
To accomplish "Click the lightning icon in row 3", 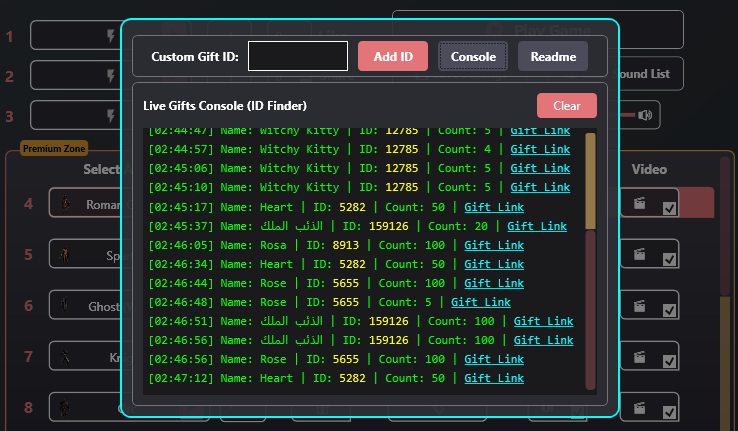I will pyautogui.click(x=111, y=116).
